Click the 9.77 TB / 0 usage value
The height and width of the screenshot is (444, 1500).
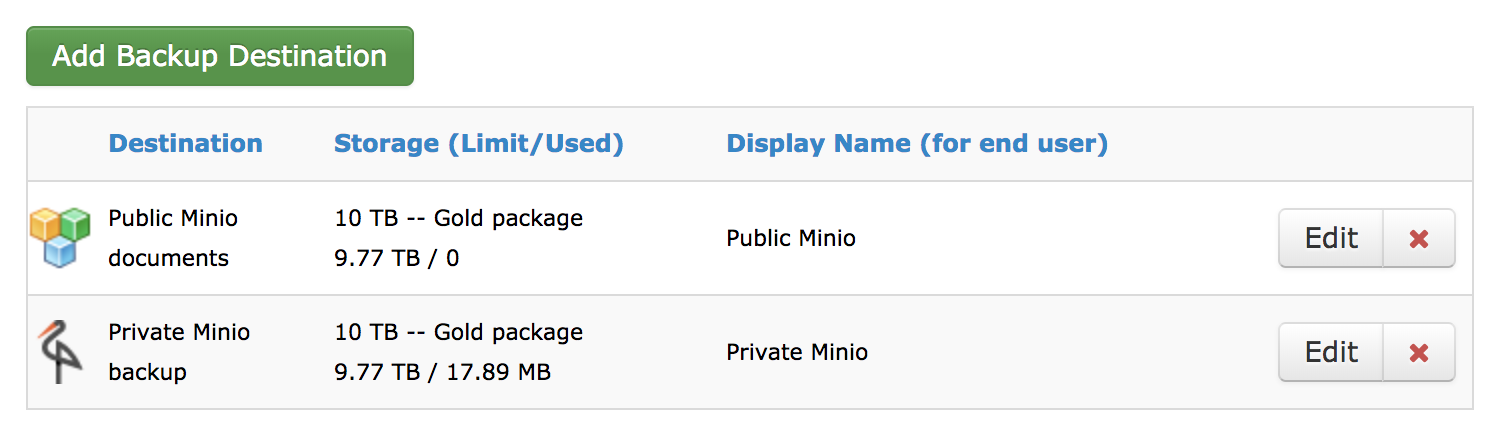coord(396,258)
